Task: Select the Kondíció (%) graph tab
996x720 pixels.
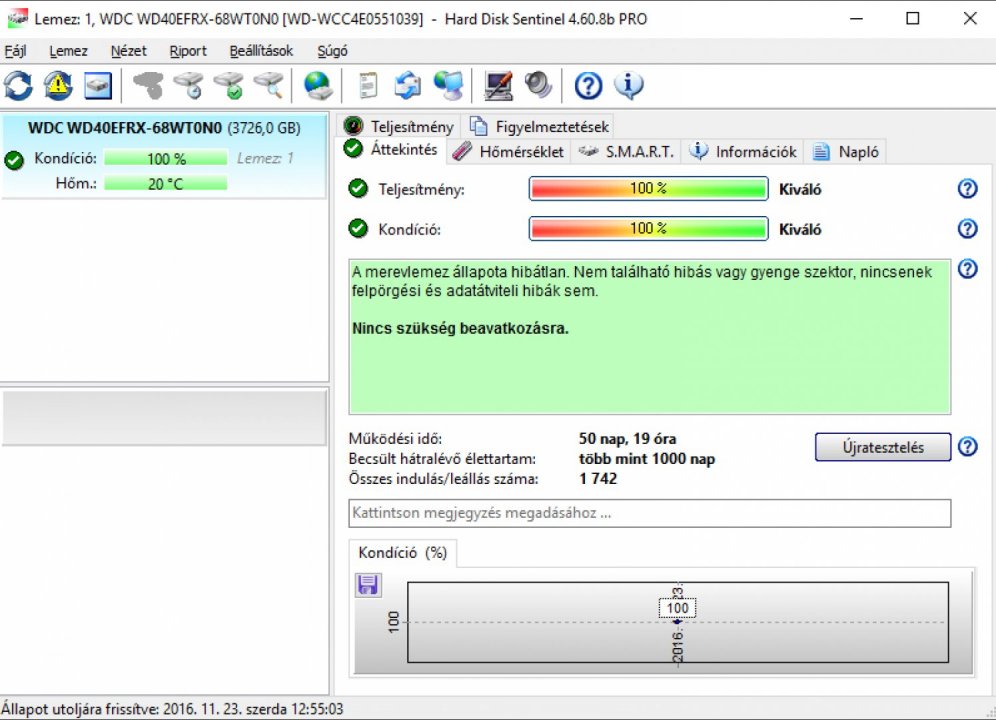Action: pos(403,553)
